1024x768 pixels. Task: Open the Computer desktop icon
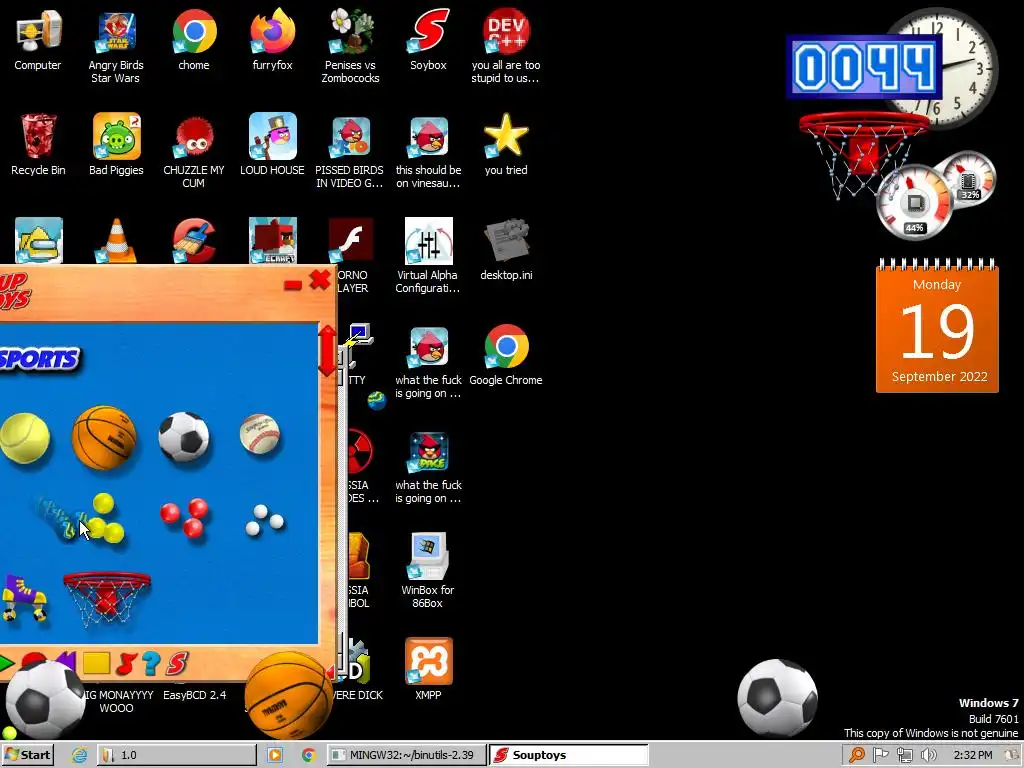(x=38, y=40)
